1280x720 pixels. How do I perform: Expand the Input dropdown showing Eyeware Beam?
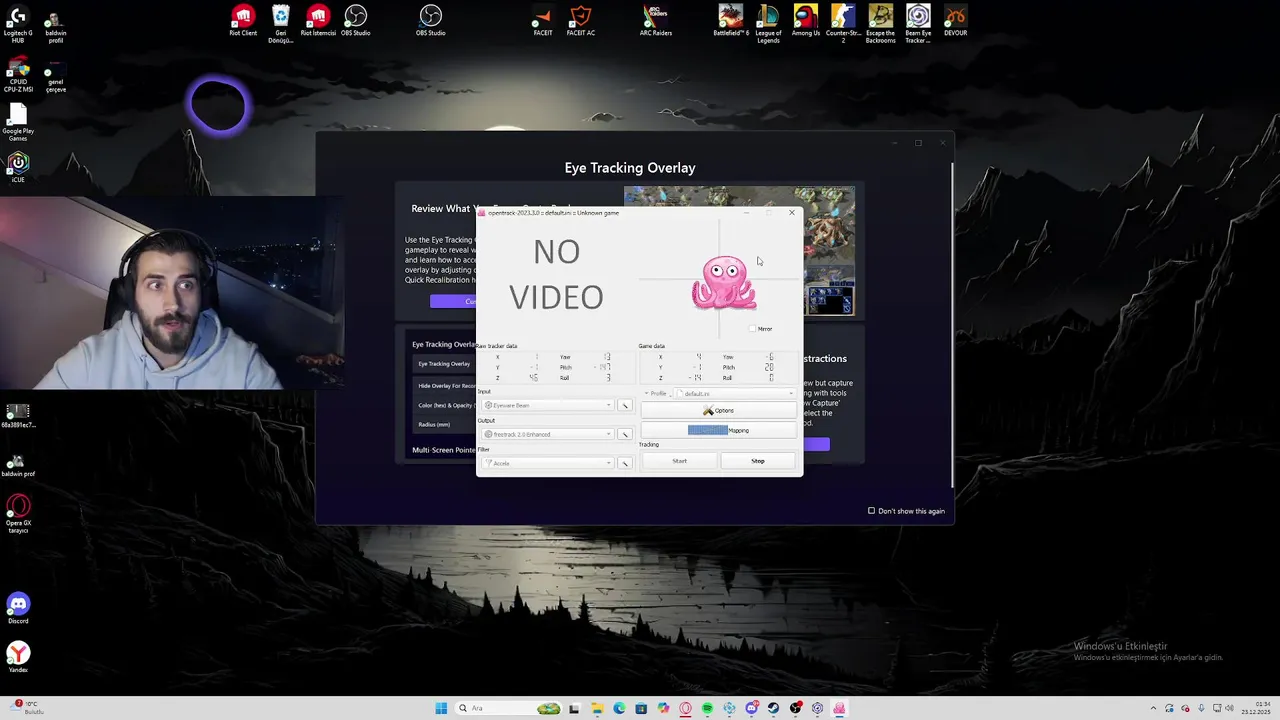point(547,405)
